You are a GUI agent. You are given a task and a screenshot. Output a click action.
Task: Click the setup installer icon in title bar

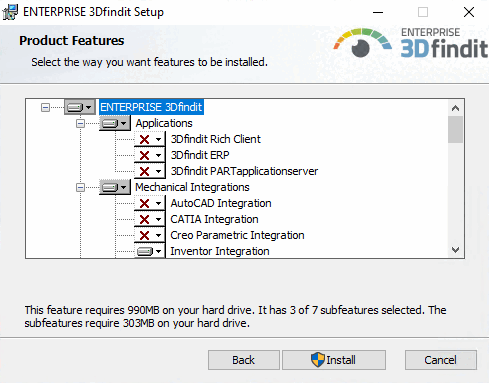coord(10,12)
